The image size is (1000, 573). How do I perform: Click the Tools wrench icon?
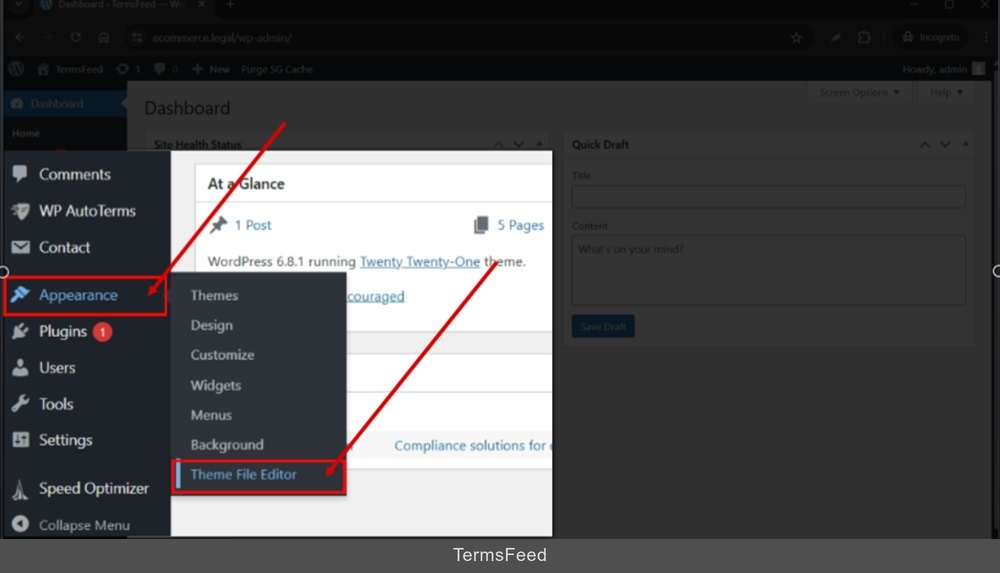20,403
